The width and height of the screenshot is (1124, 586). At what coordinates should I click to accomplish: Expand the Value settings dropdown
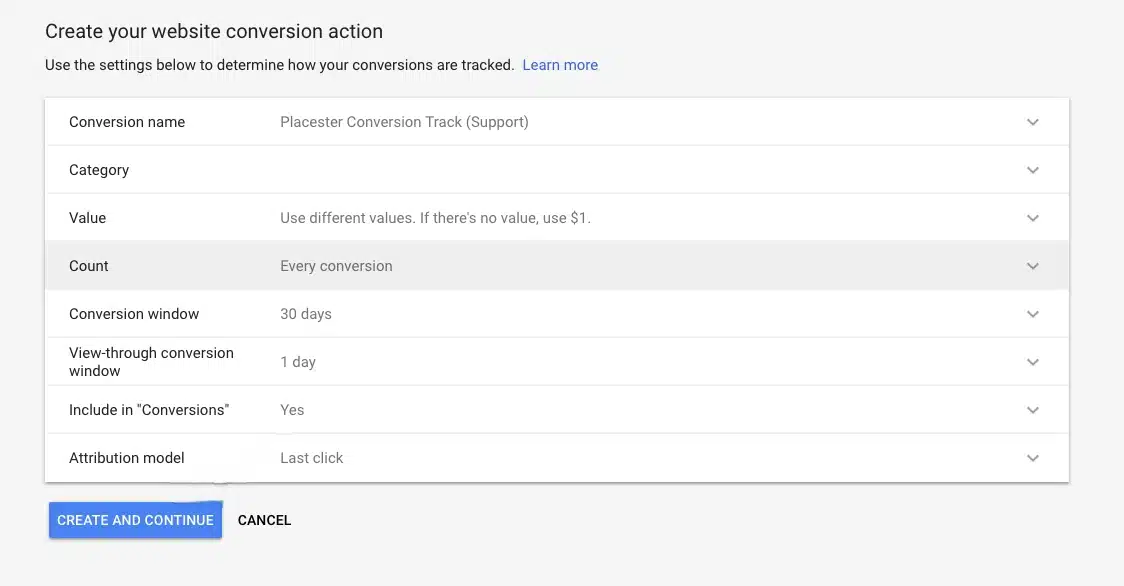(1033, 217)
